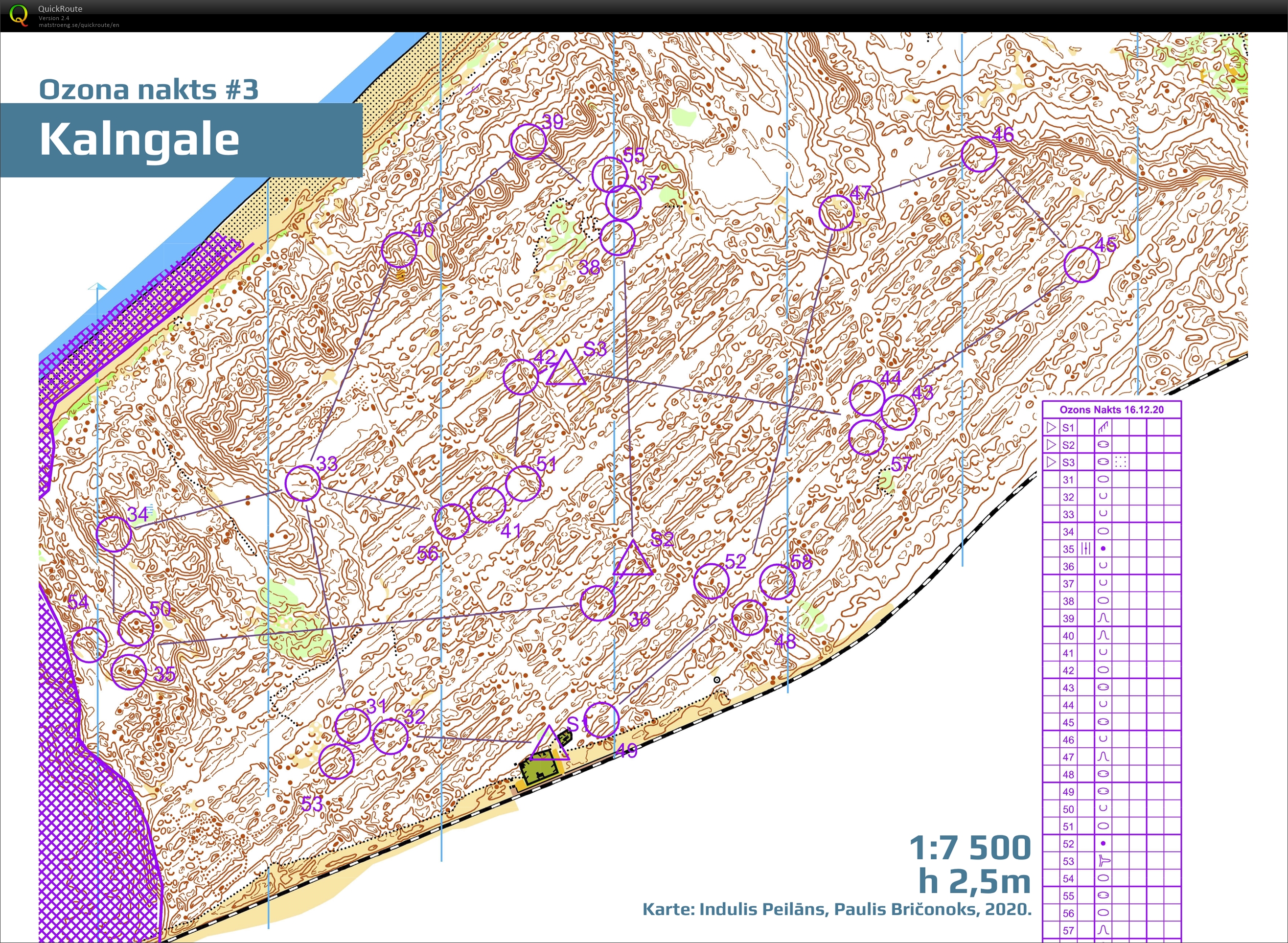
Task: Click control circle 53 on the map
Action: pos(336,761)
